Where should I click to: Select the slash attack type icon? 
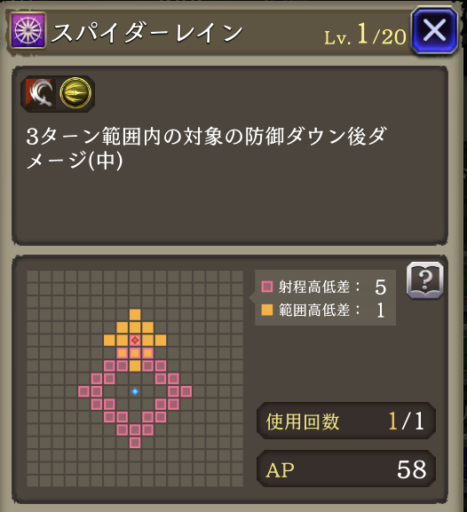[40, 93]
